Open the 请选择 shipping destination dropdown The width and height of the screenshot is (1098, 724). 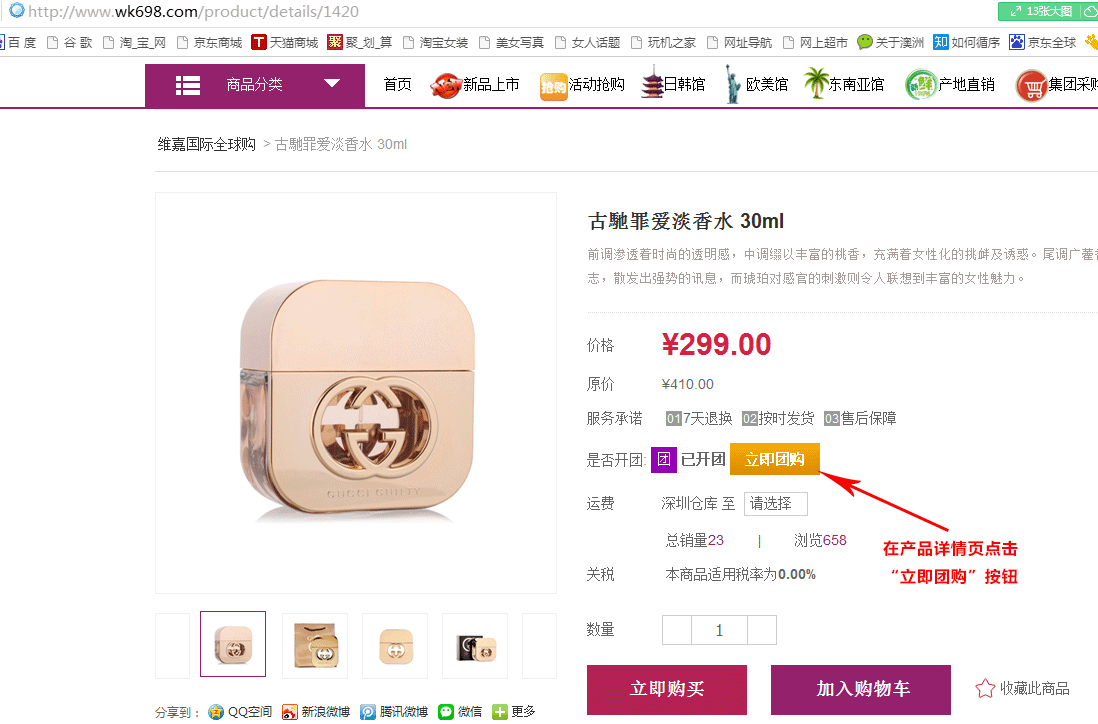click(x=775, y=503)
